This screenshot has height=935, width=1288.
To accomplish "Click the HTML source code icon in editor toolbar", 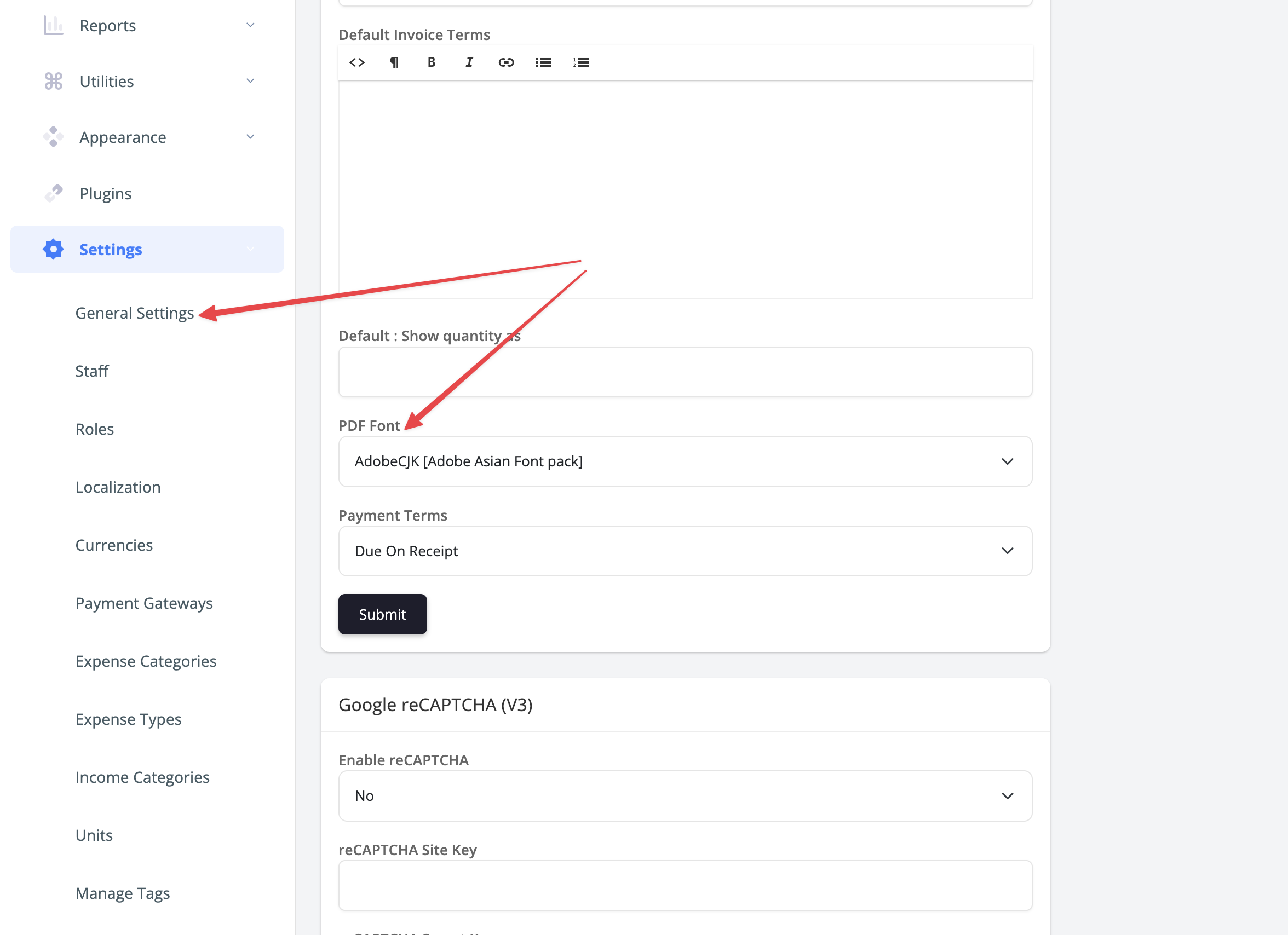I will (x=357, y=62).
